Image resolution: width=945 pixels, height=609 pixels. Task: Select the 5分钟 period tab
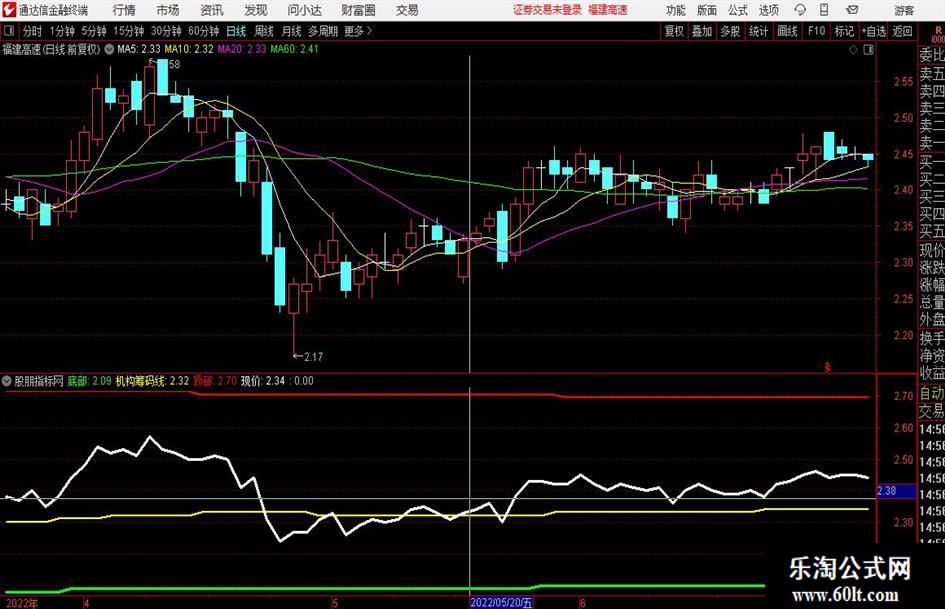click(93, 31)
